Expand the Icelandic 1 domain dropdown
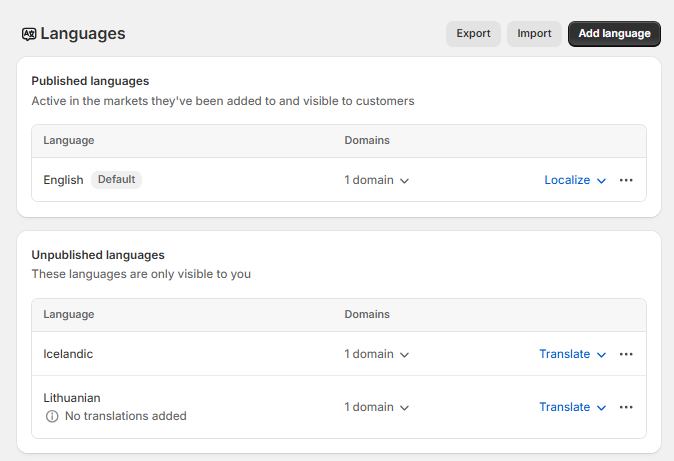 tap(377, 354)
